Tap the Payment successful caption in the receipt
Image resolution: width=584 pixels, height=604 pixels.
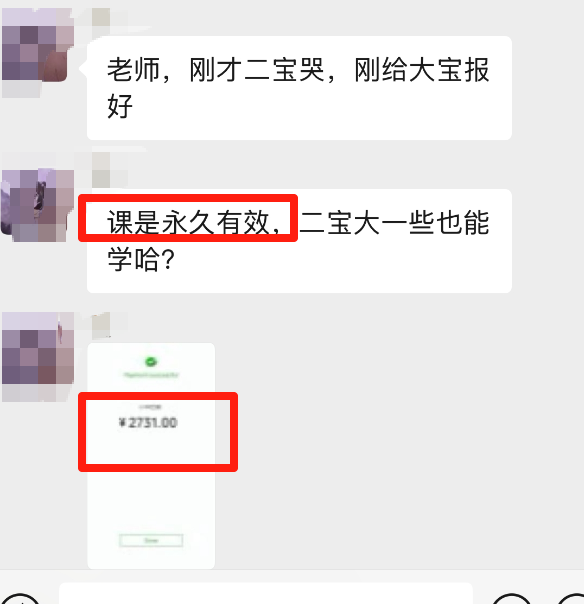point(151,374)
